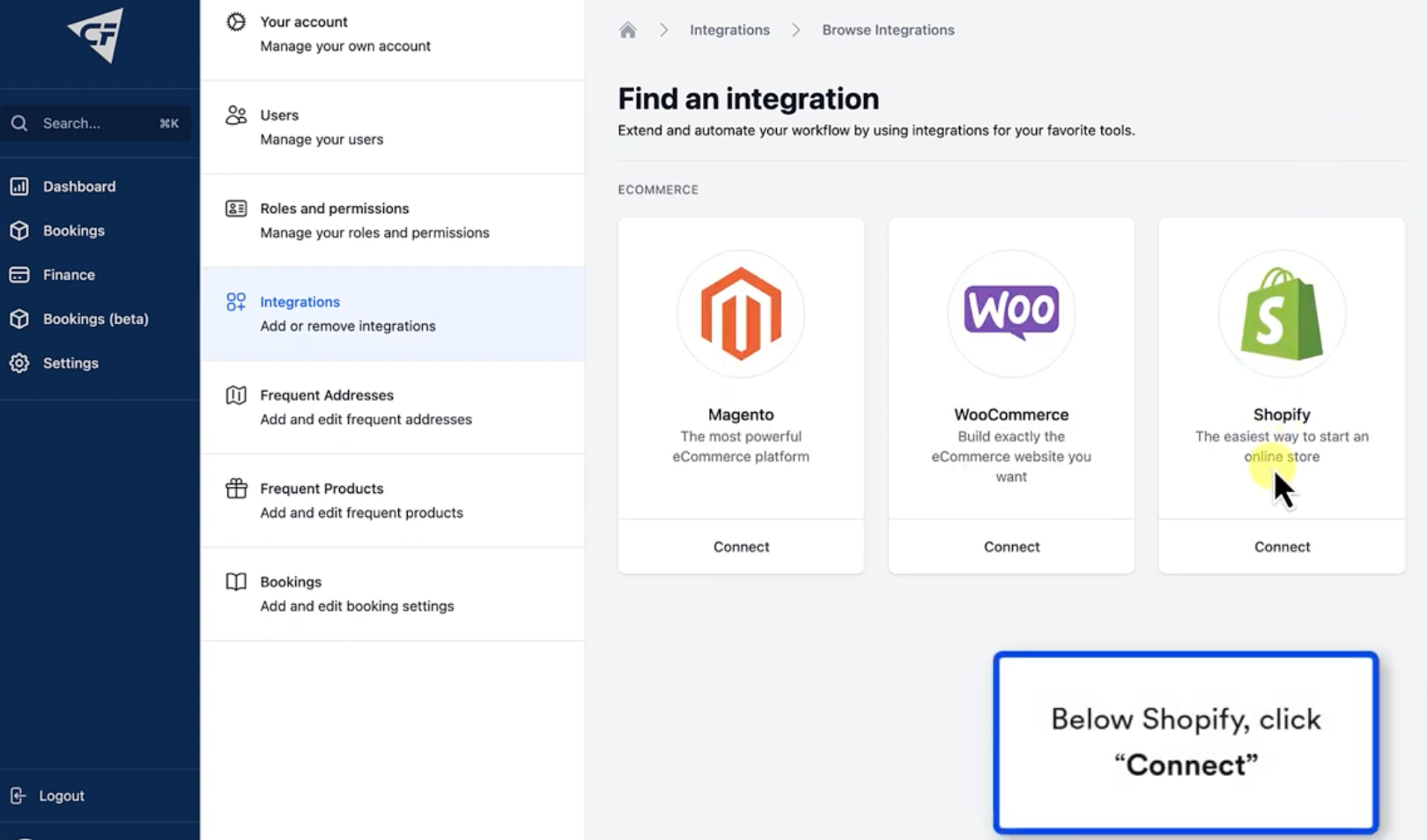Open Bookings (beta) menu item
This screenshot has width=1427, height=840.
tap(95, 319)
